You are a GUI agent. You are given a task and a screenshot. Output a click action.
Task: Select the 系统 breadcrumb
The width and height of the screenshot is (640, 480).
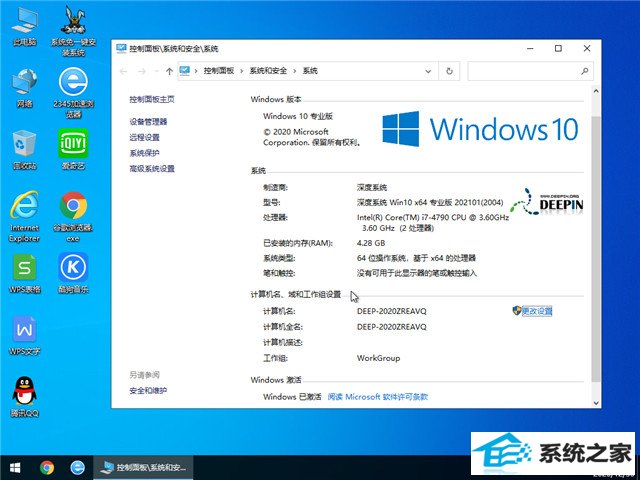[x=310, y=71]
